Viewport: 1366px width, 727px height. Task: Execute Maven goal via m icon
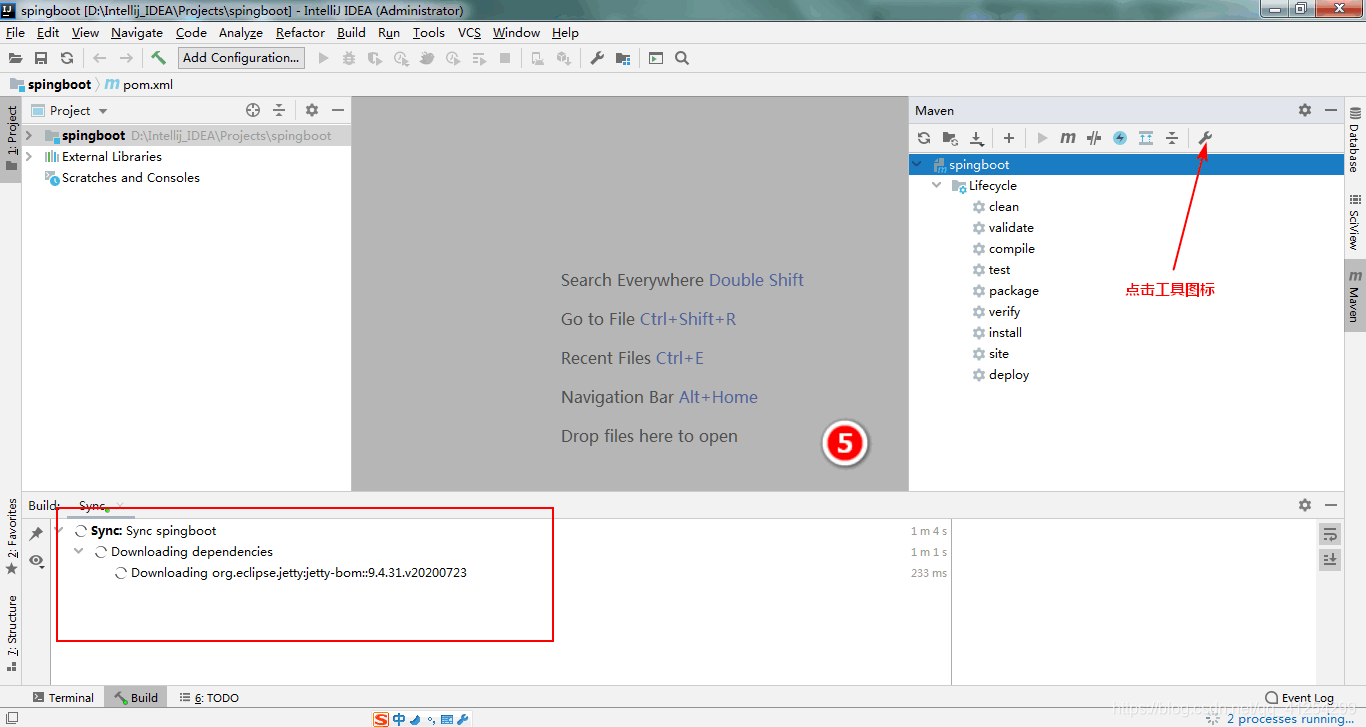tap(1068, 138)
